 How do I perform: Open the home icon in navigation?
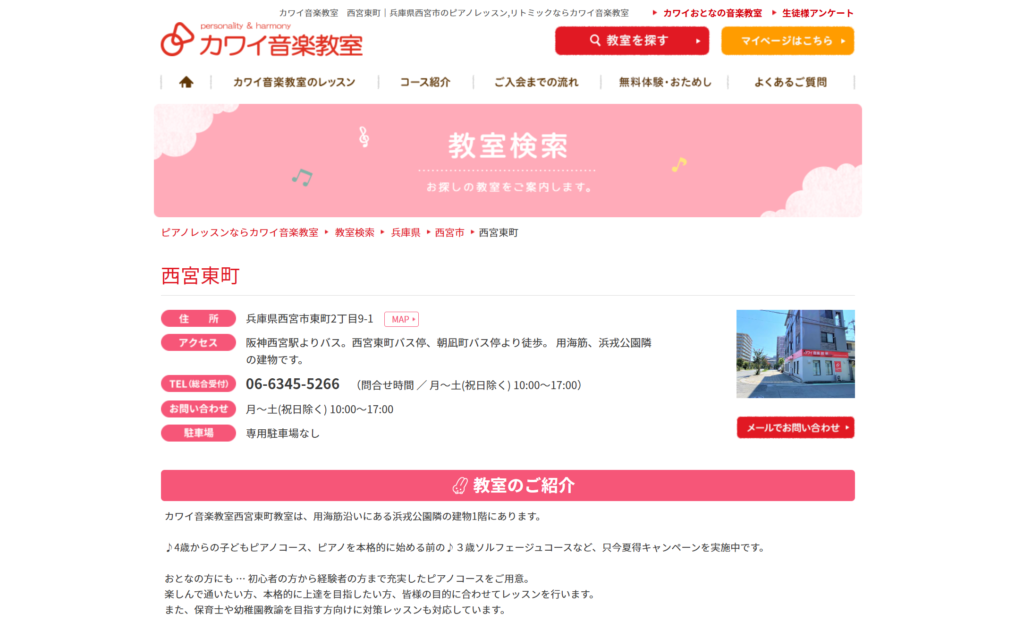pos(186,82)
